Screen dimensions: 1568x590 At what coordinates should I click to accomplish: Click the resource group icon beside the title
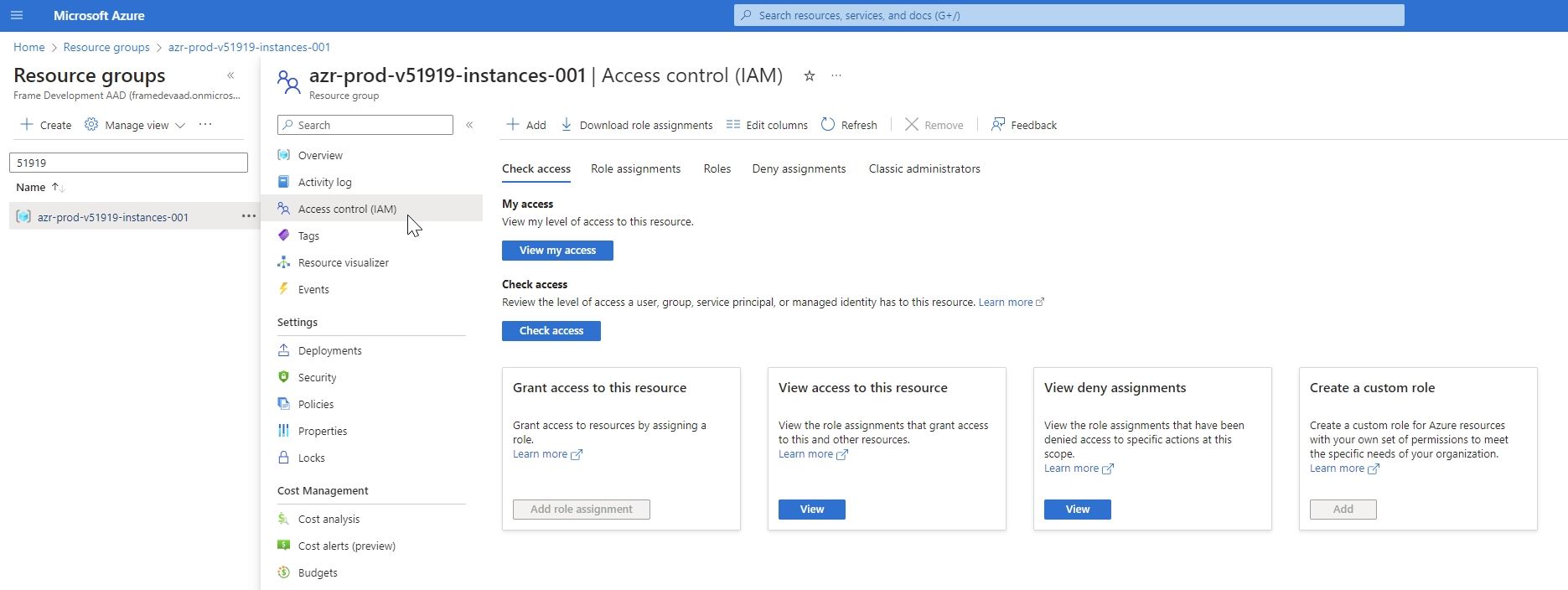(288, 82)
